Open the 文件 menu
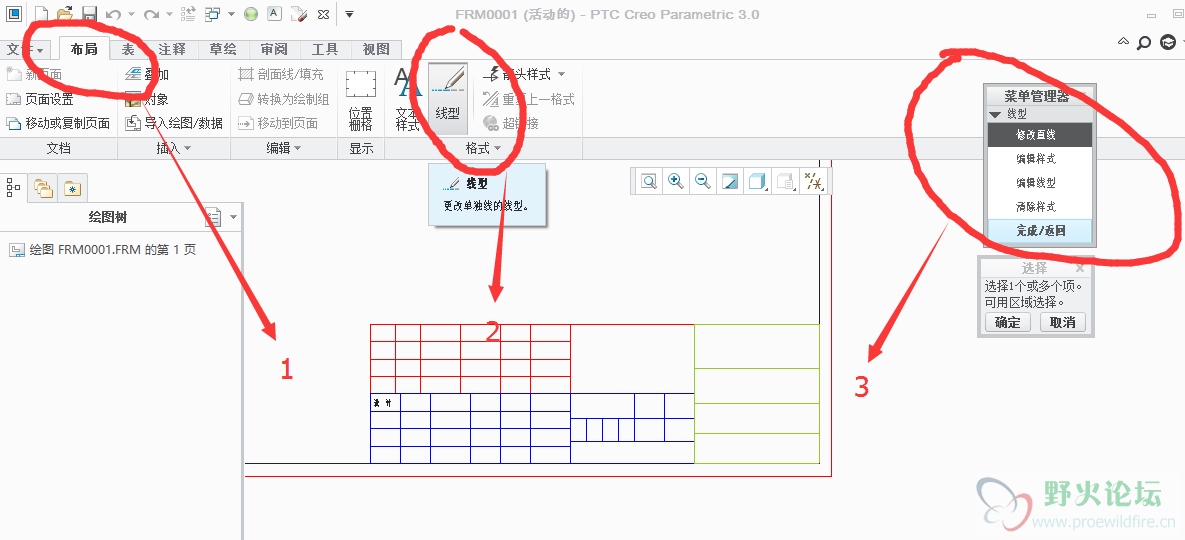Viewport: 1185px width, 540px height. tap(26, 50)
